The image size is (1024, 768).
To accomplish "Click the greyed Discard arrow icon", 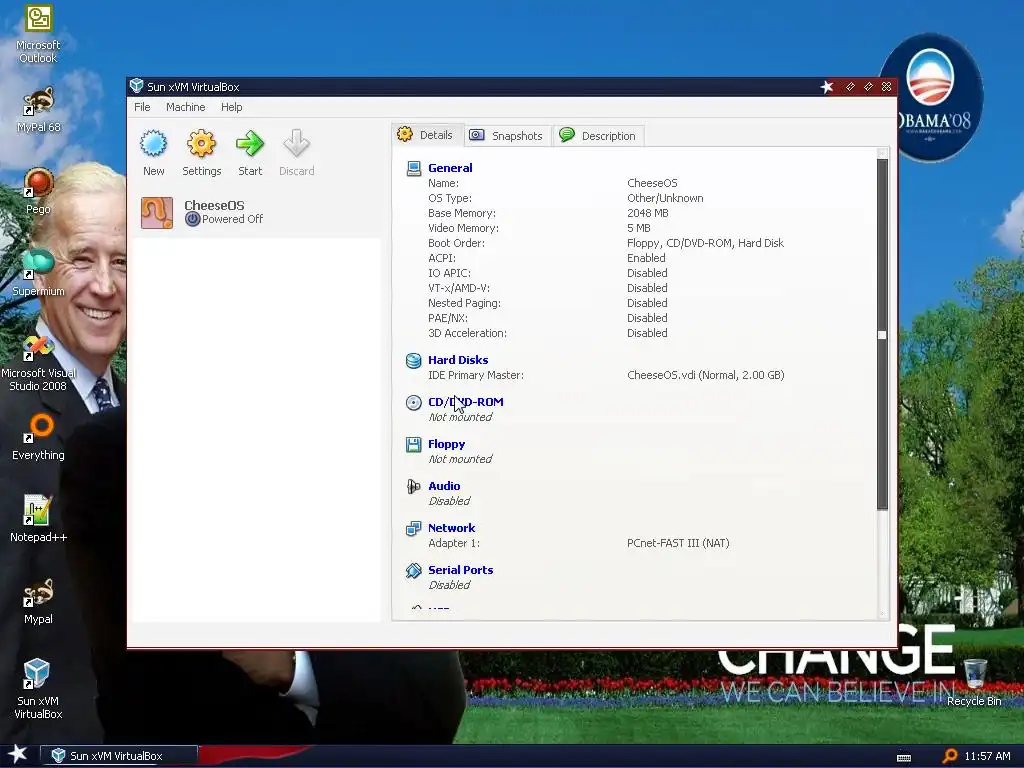I will click(x=296, y=144).
